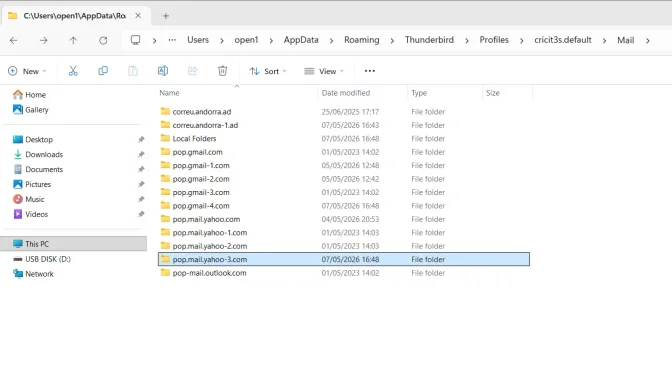The image size is (672, 384).
Task: Go to Profiles in breadcrumb
Action: click(x=494, y=40)
